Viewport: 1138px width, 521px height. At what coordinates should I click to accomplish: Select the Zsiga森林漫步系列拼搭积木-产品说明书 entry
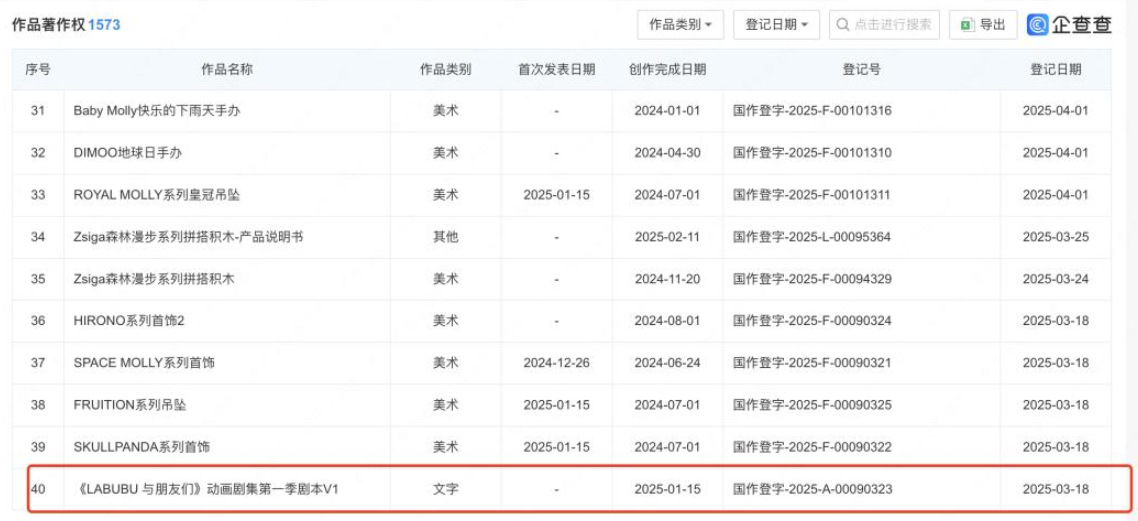pos(188,237)
